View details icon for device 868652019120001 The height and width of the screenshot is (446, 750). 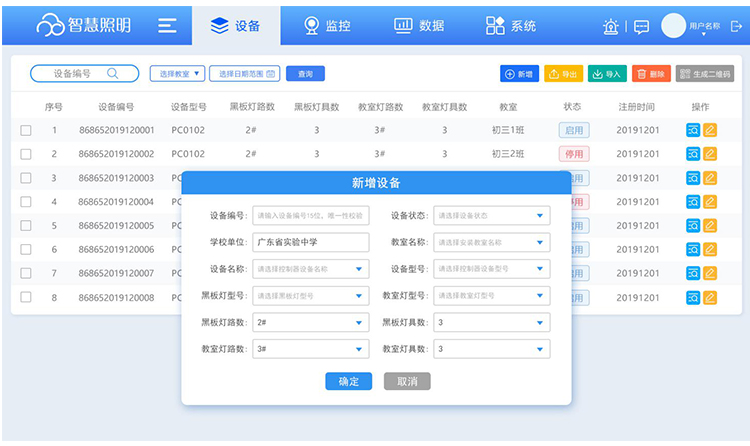693,130
